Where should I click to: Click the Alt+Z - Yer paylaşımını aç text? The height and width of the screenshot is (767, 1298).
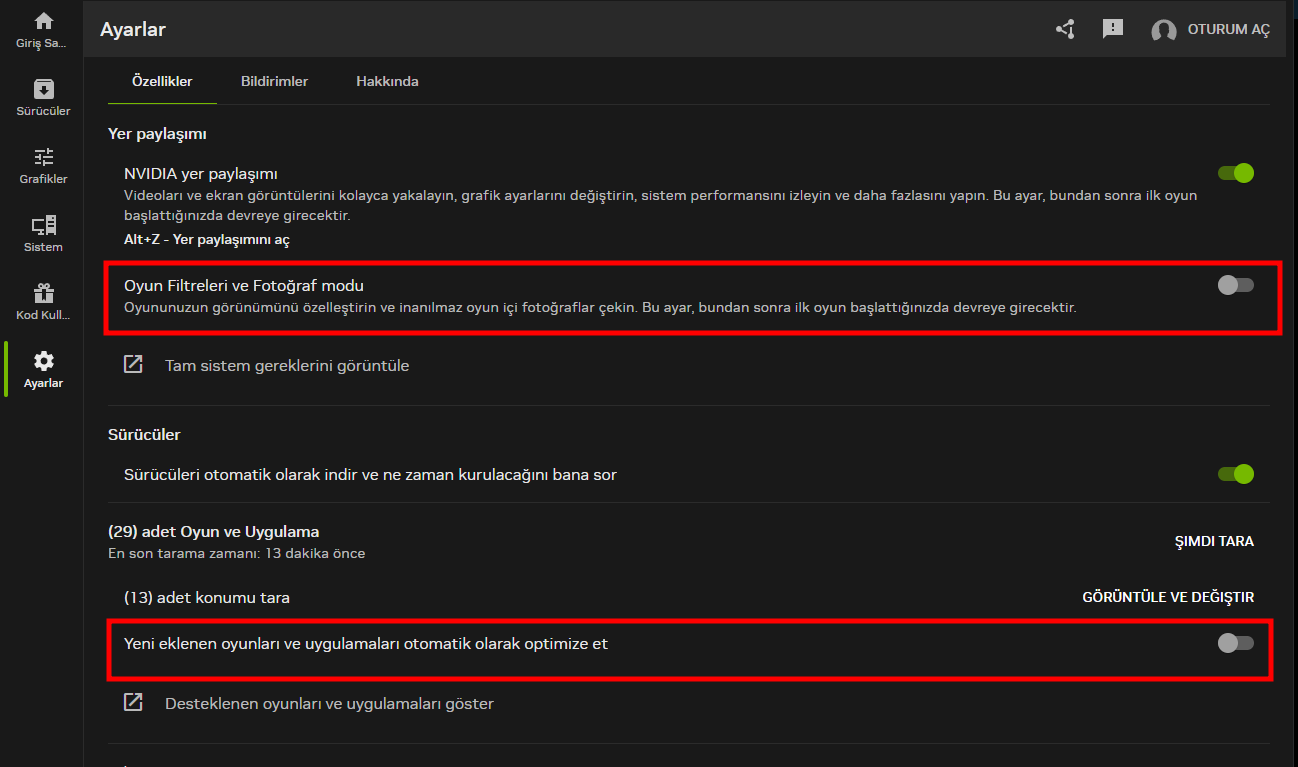coord(207,240)
